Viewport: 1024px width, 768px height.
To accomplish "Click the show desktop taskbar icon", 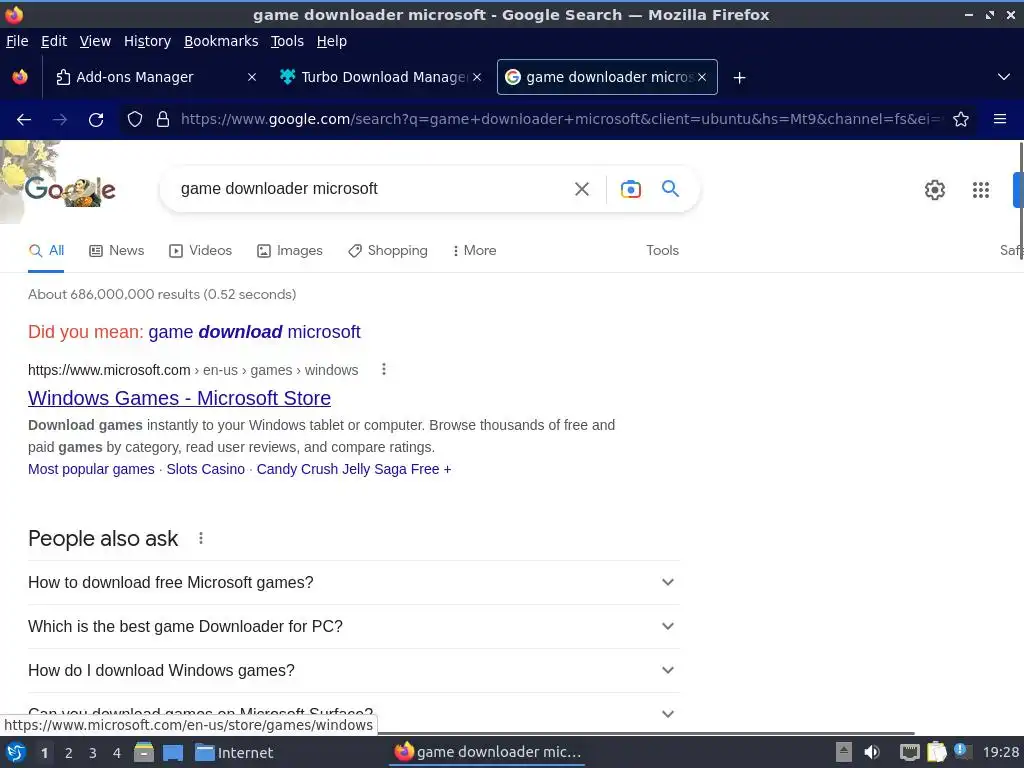I will [x=173, y=752].
